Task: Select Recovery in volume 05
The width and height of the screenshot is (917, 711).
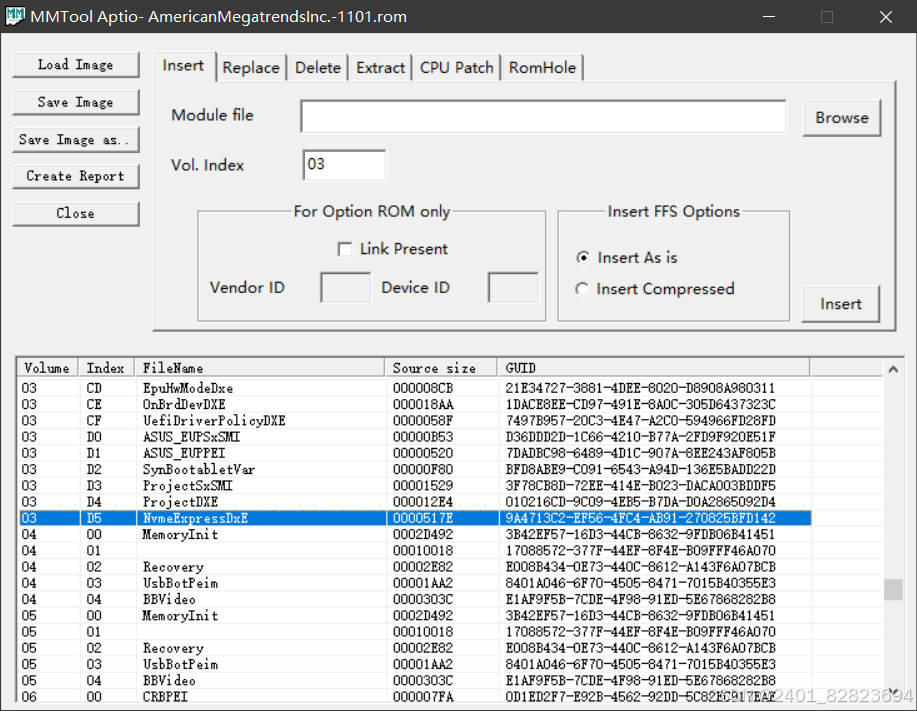Action: coord(415,648)
